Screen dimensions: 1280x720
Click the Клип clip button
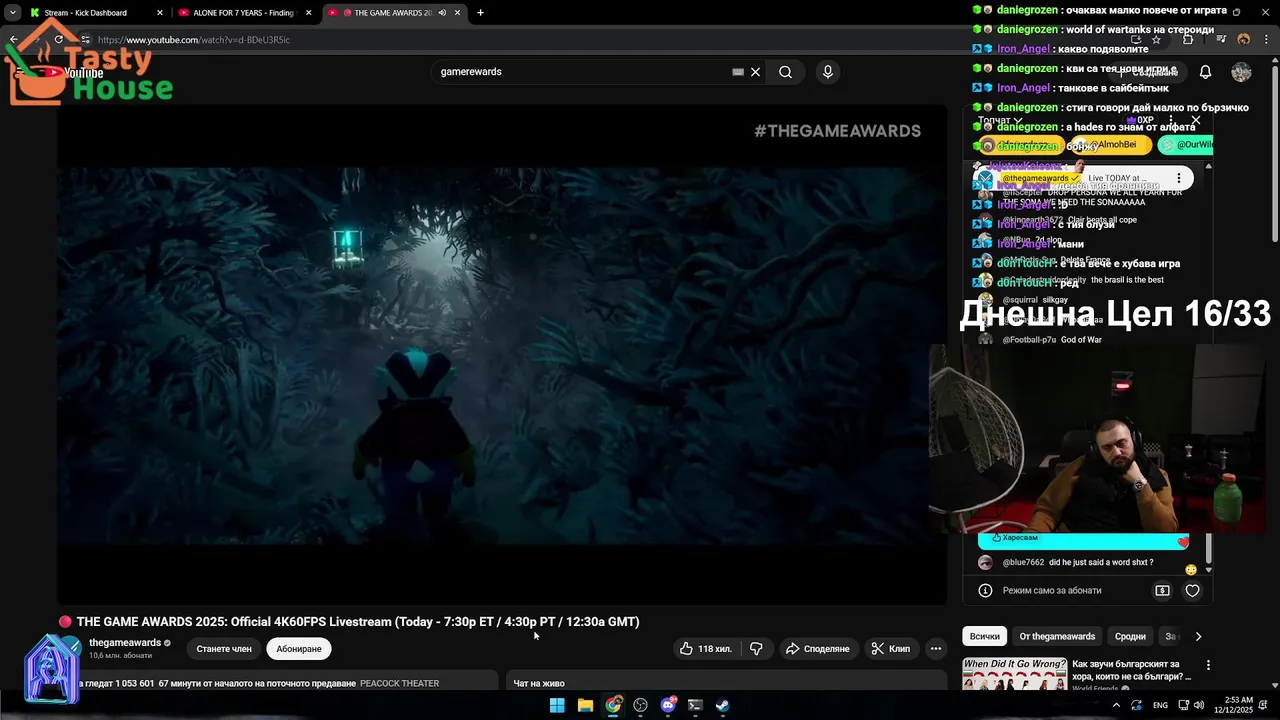click(x=890, y=649)
